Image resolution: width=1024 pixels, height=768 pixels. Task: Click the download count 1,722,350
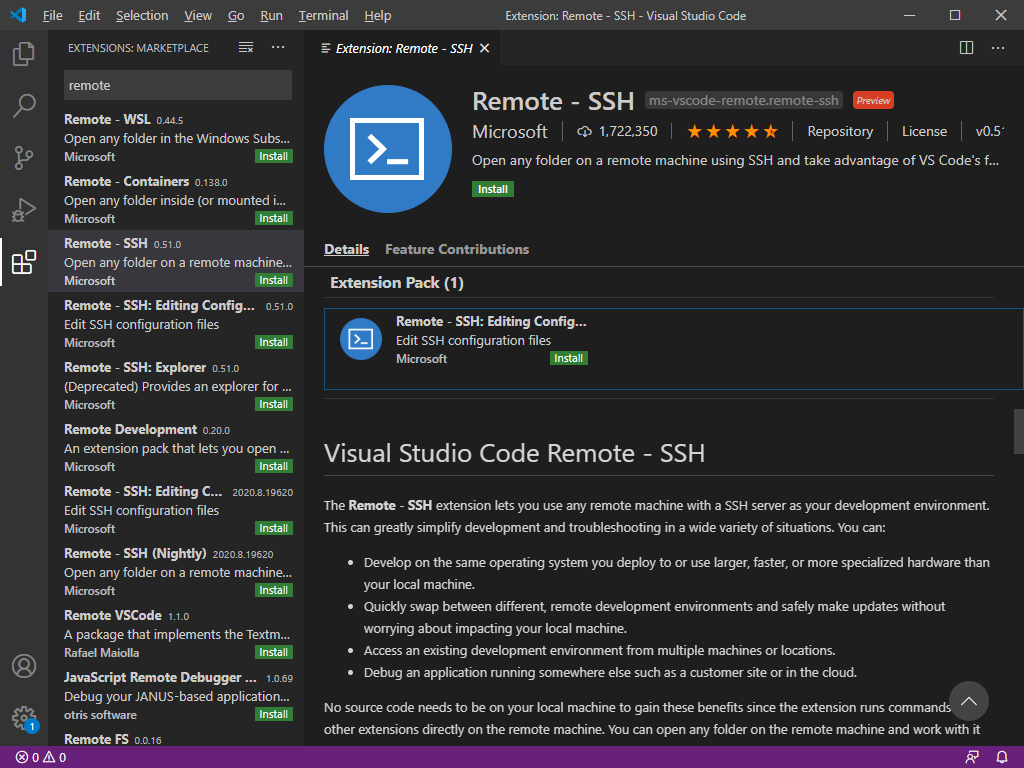617,132
